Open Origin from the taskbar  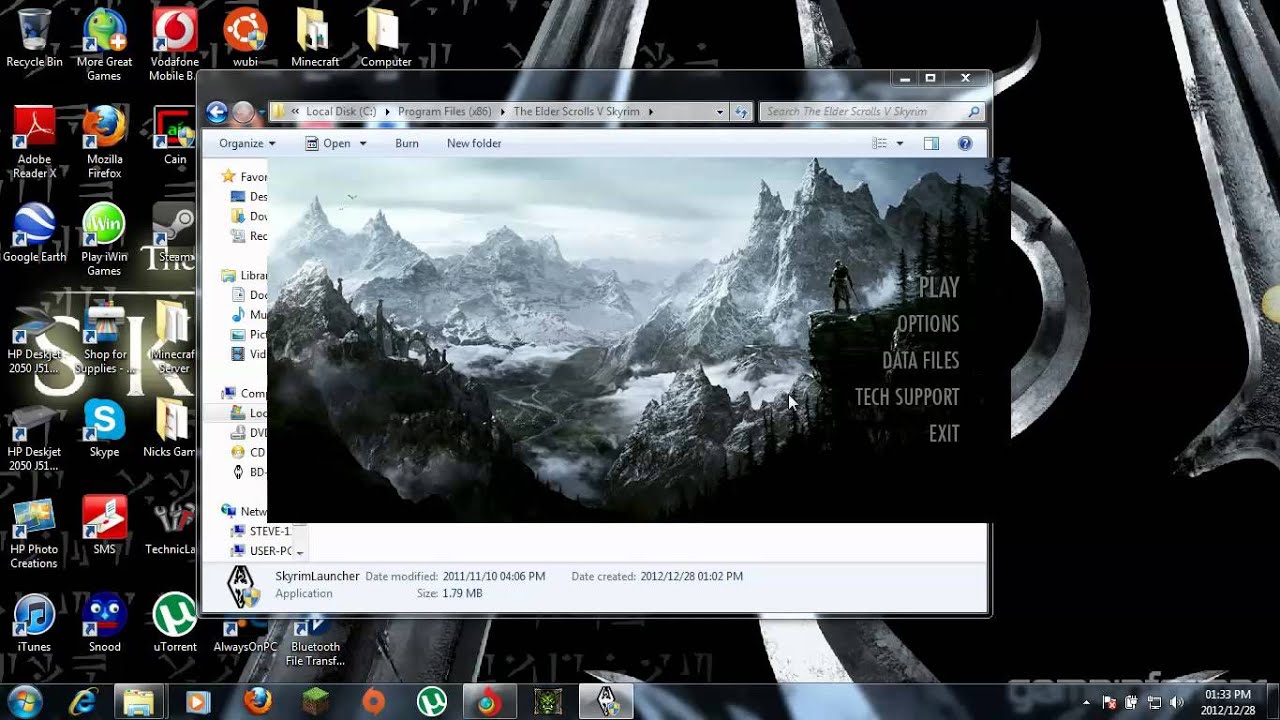point(374,702)
